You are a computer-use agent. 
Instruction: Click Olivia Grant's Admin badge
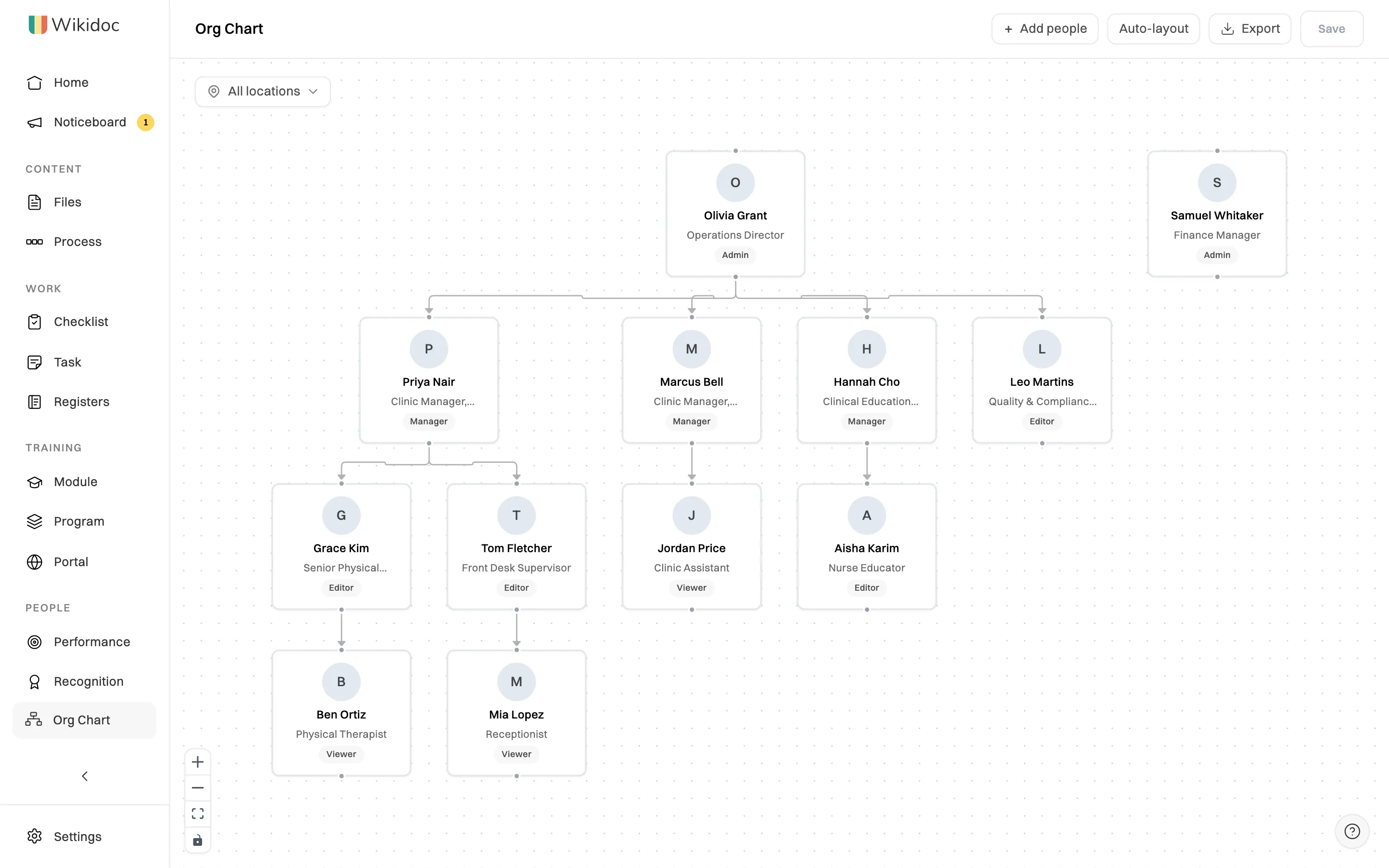point(735,255)
